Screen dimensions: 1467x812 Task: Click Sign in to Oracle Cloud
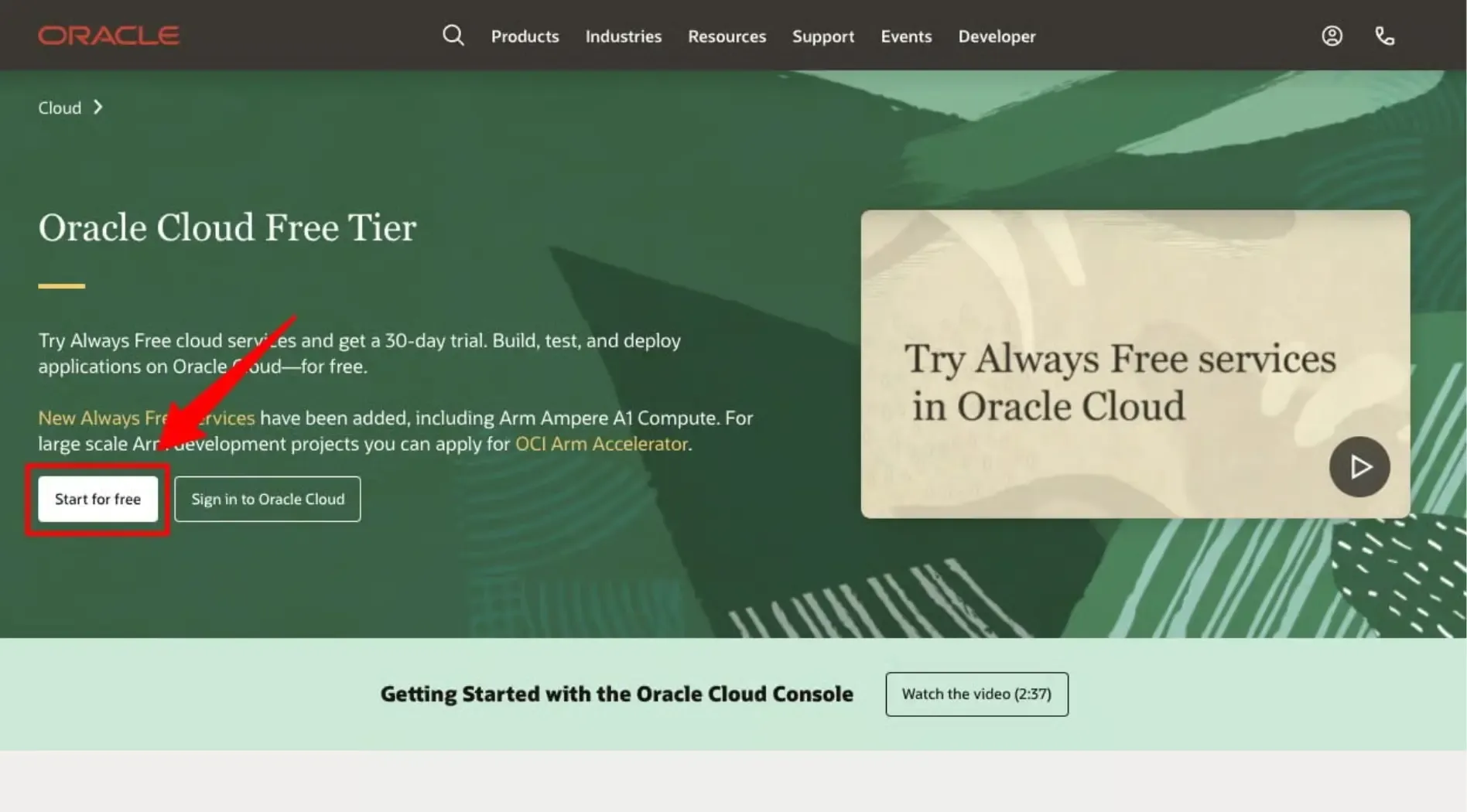click(268, 499)
